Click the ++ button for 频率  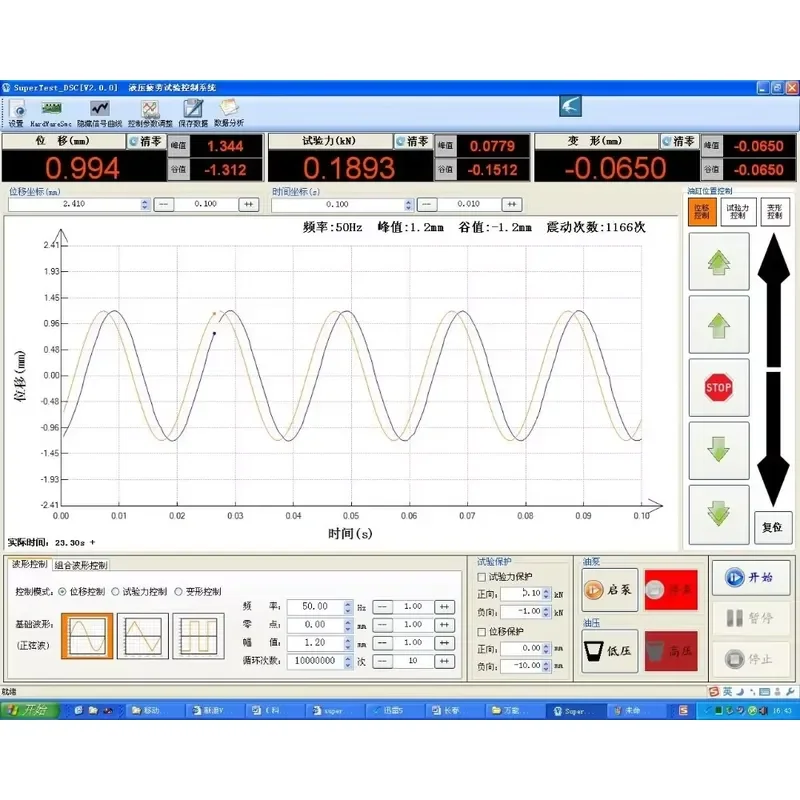(444, 607)
